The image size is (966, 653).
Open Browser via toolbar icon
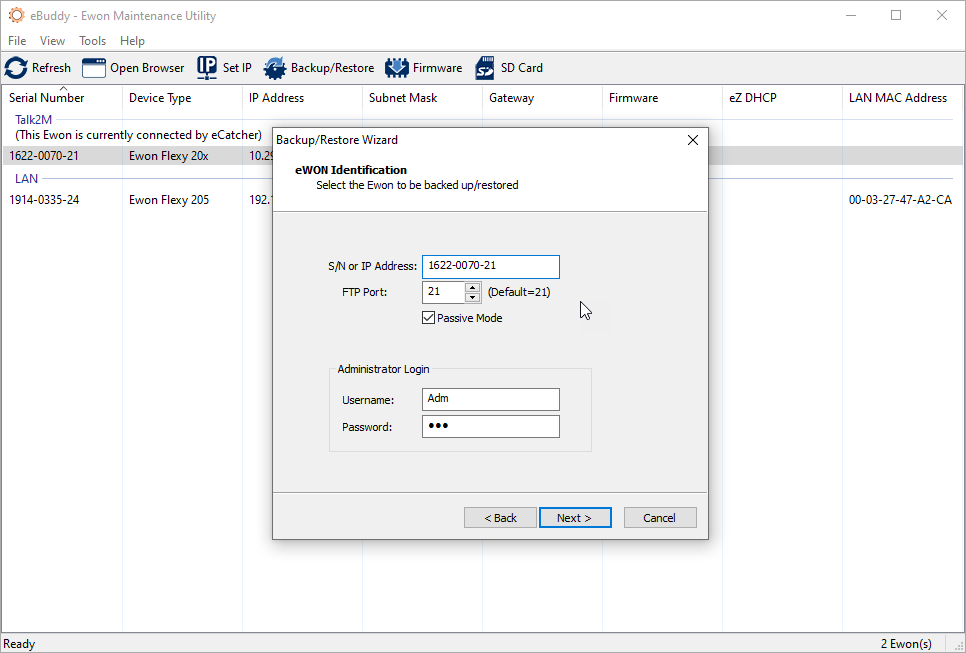pos(94,68)
